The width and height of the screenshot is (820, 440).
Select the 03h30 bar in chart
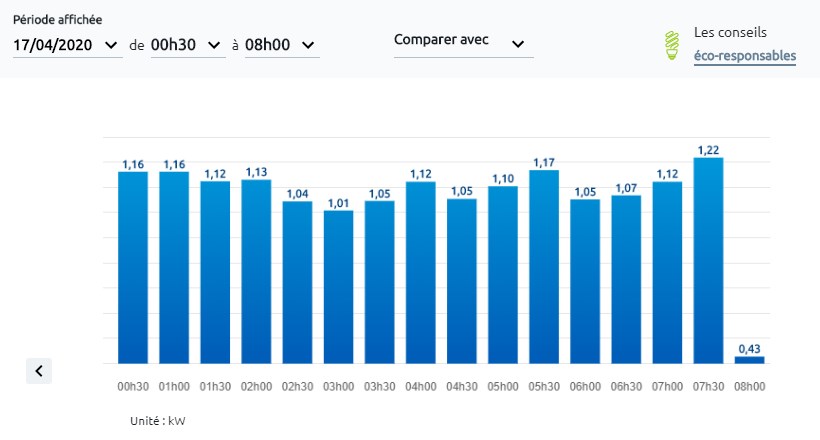coord(380,282)
